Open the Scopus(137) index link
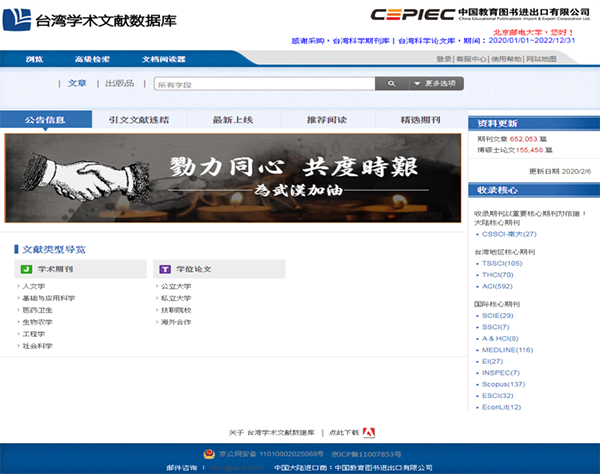The height and width of the screenshot is (474, 600). coord(503,384)
